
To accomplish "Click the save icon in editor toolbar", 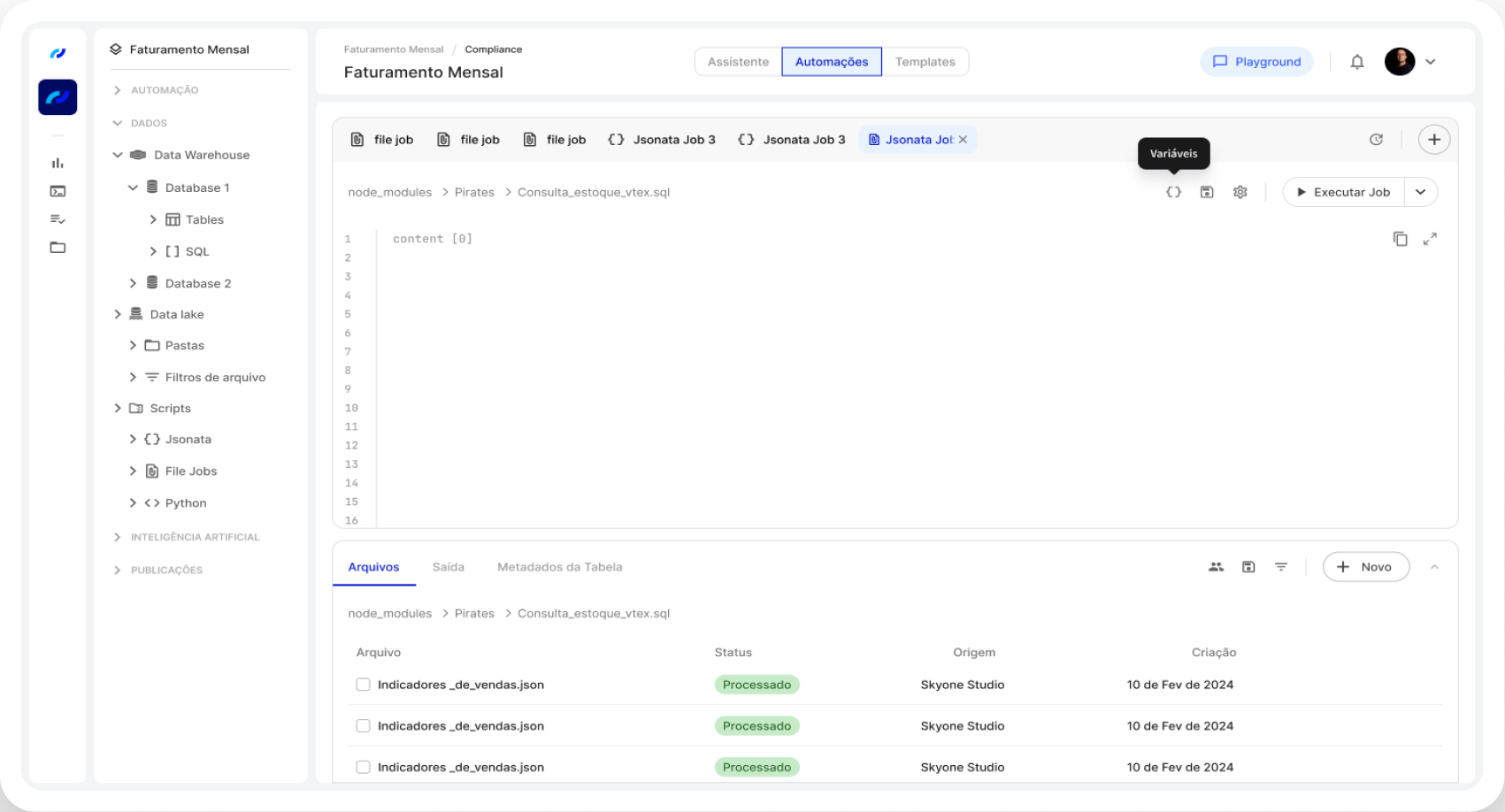I will [1207, 192].
